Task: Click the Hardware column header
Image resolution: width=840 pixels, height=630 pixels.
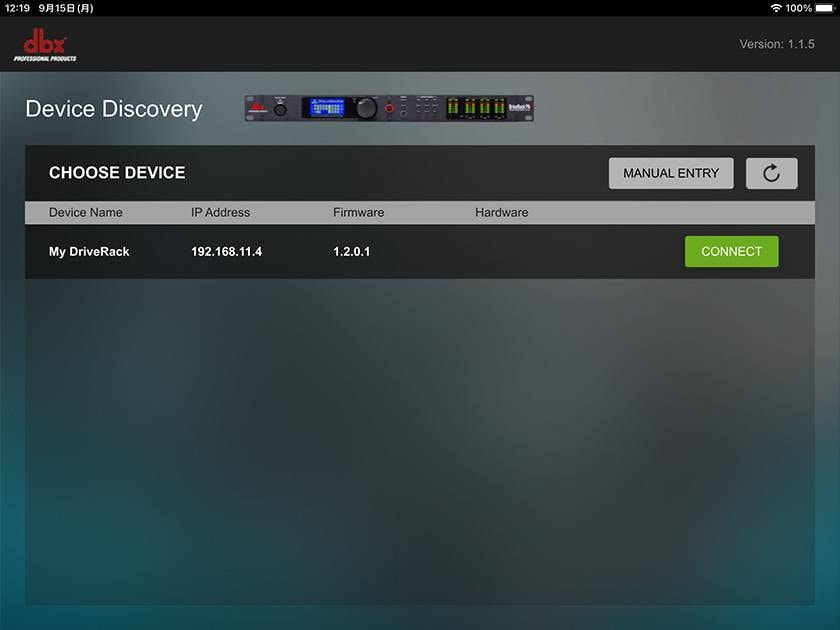Action: point(501,212)
